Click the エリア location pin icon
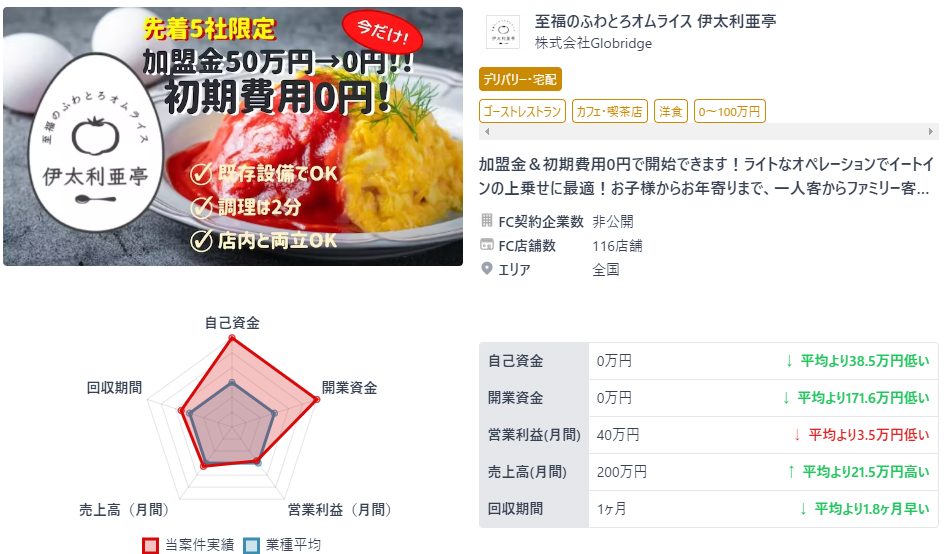Screen dimensions: 944x554 coord(486,269)
